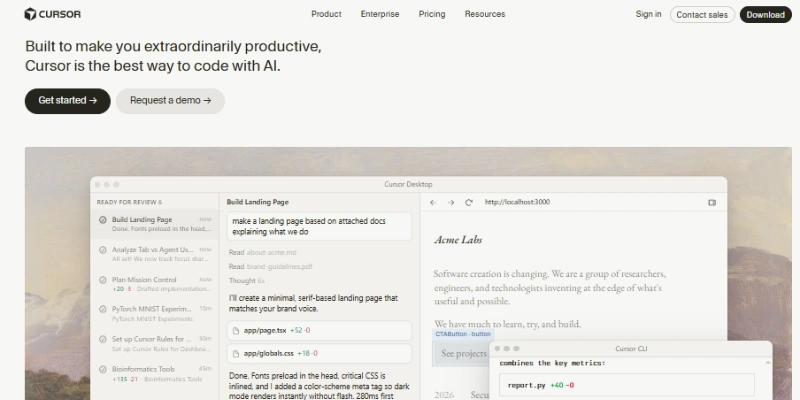800x400 pixels.
Task: Go to the Pricing page
Action: [432, 14]
